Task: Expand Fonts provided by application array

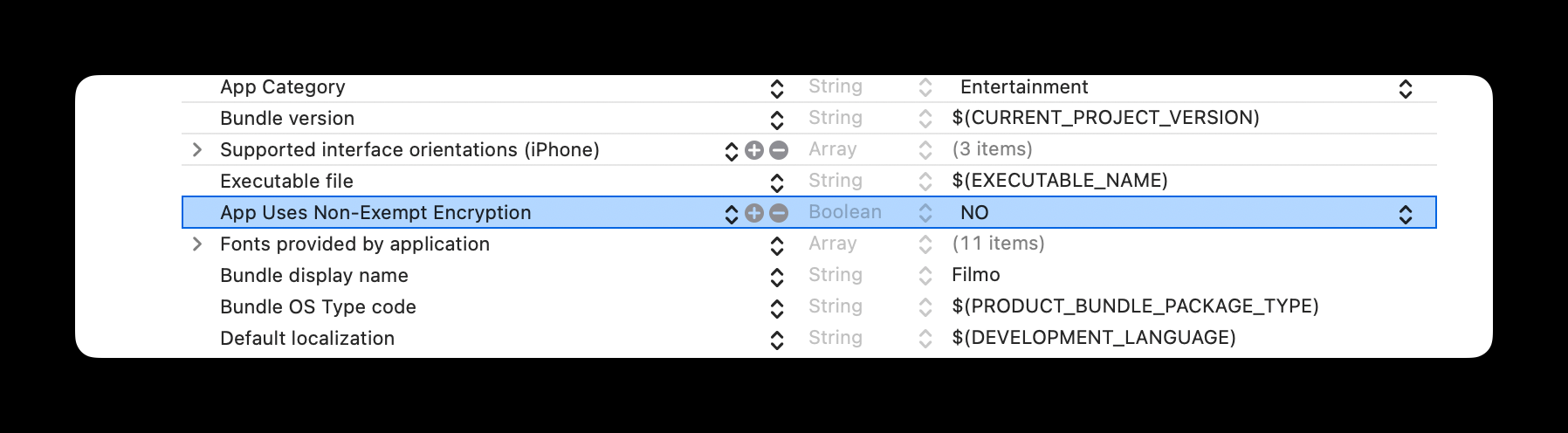Action: 197,244
